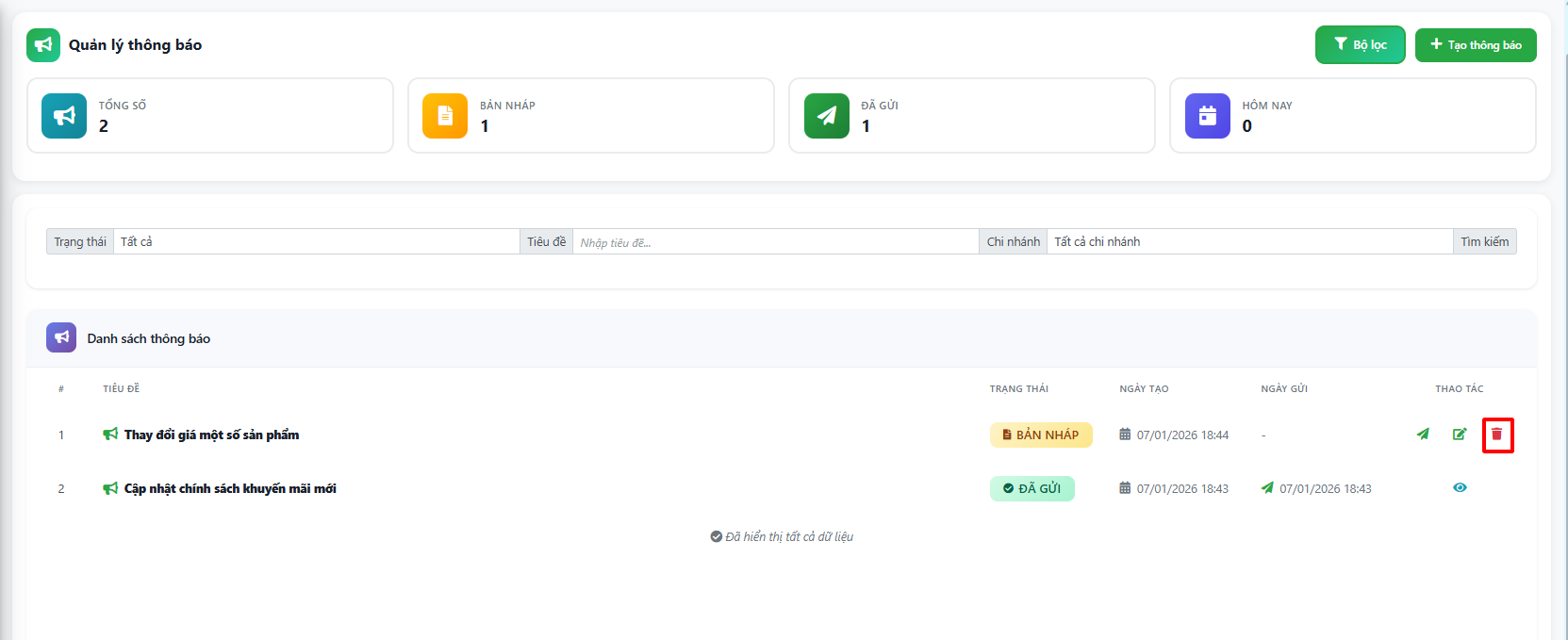Click the Danh sách thông báo megaphone icon
1568x640 pixels.
click(61, 337)
